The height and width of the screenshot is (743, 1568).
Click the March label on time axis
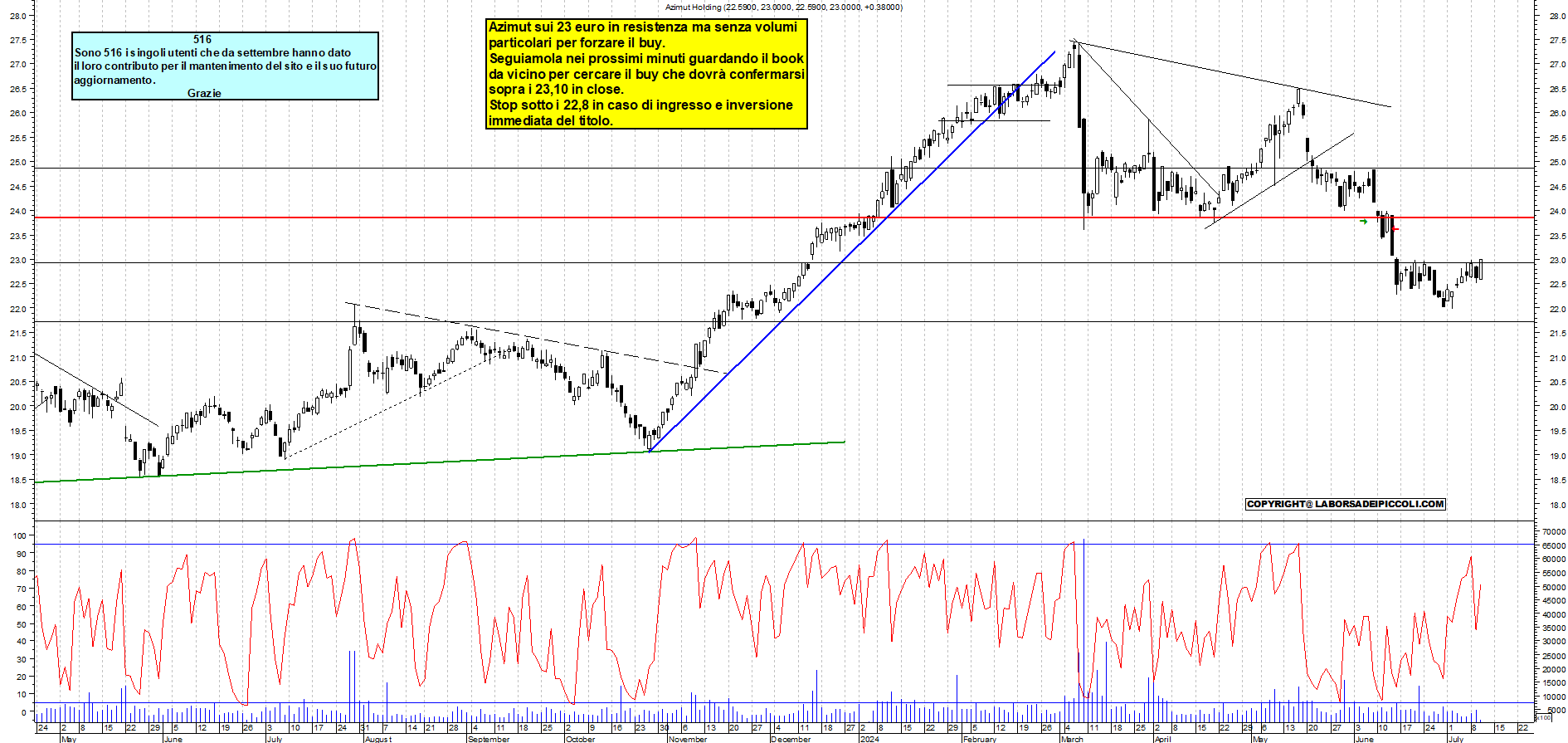click(1072, 739)
